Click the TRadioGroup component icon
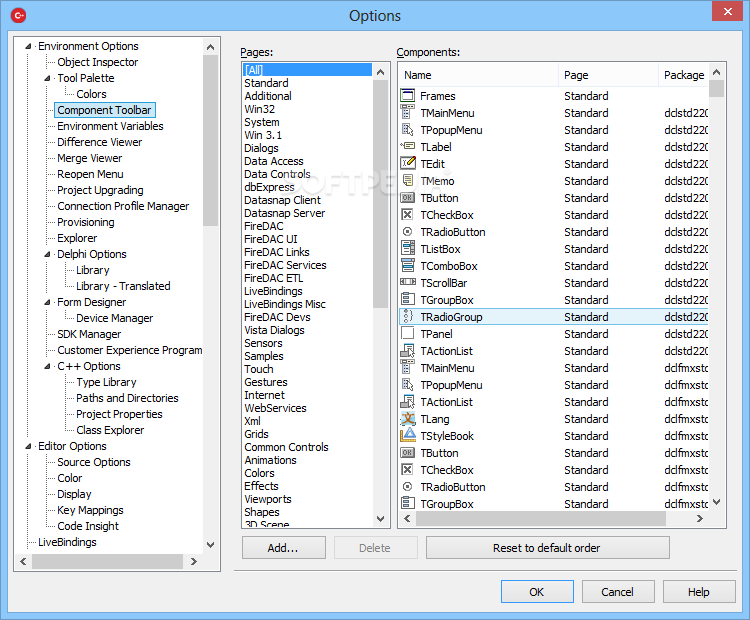This screenshot has width=750, height=620. (407, 317)
